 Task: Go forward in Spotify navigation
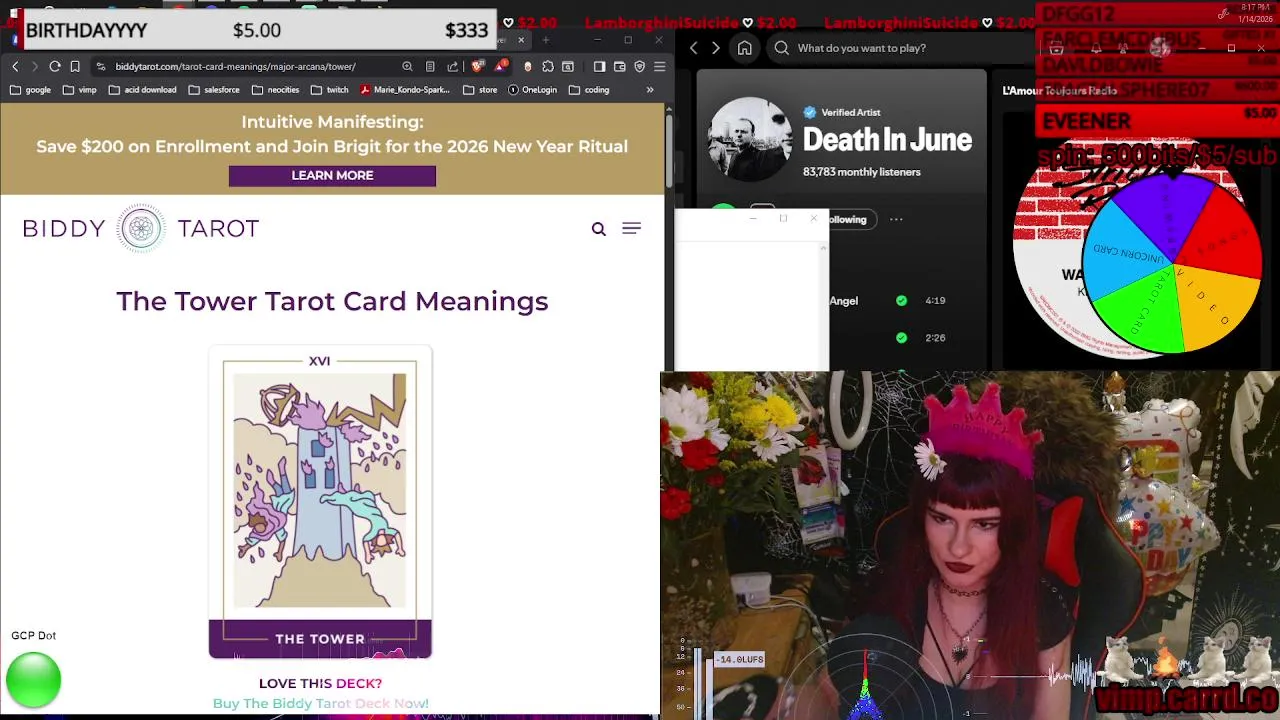point(716,48)
